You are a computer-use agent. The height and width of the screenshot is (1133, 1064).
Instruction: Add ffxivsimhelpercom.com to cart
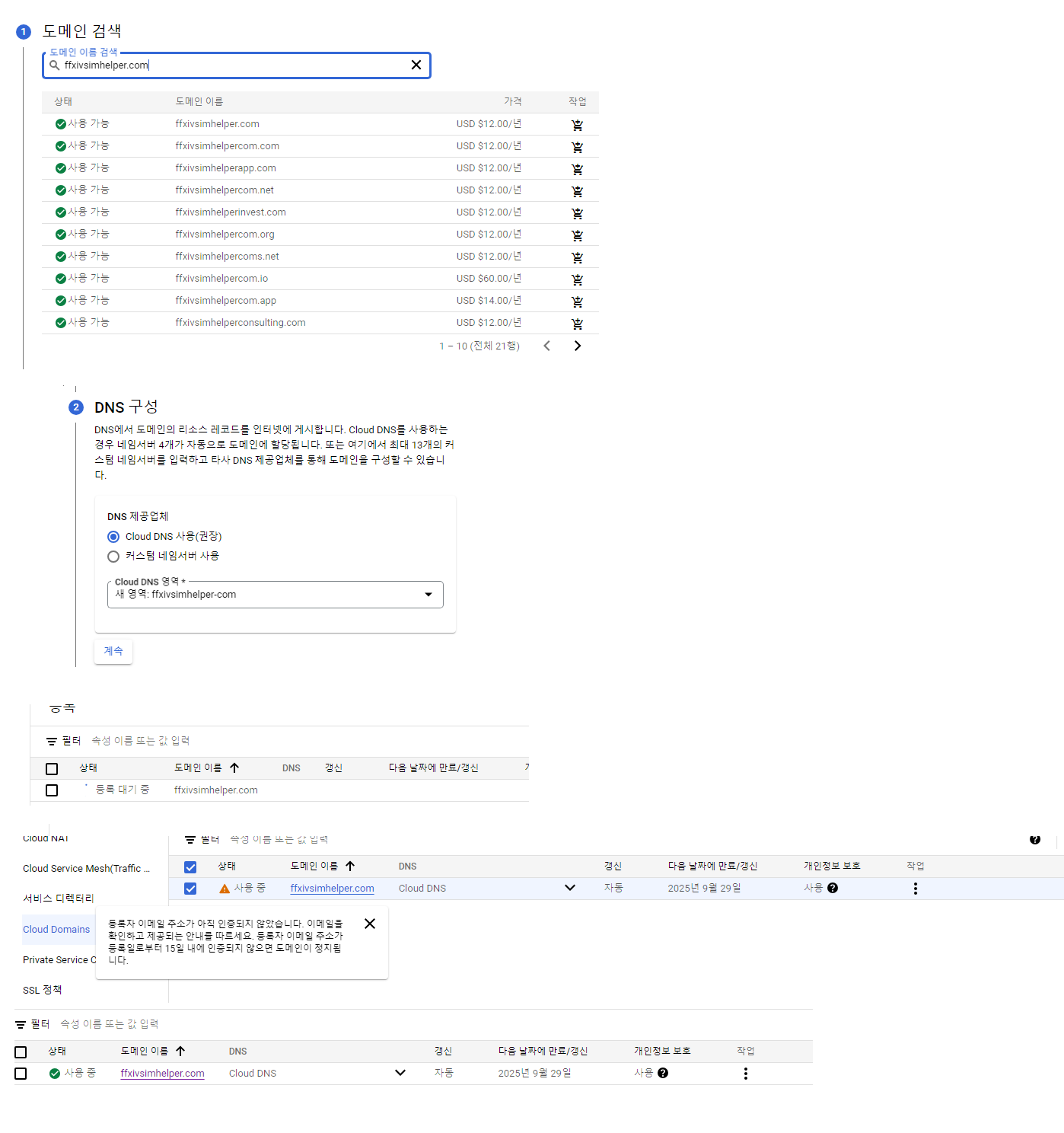(578, 147)
